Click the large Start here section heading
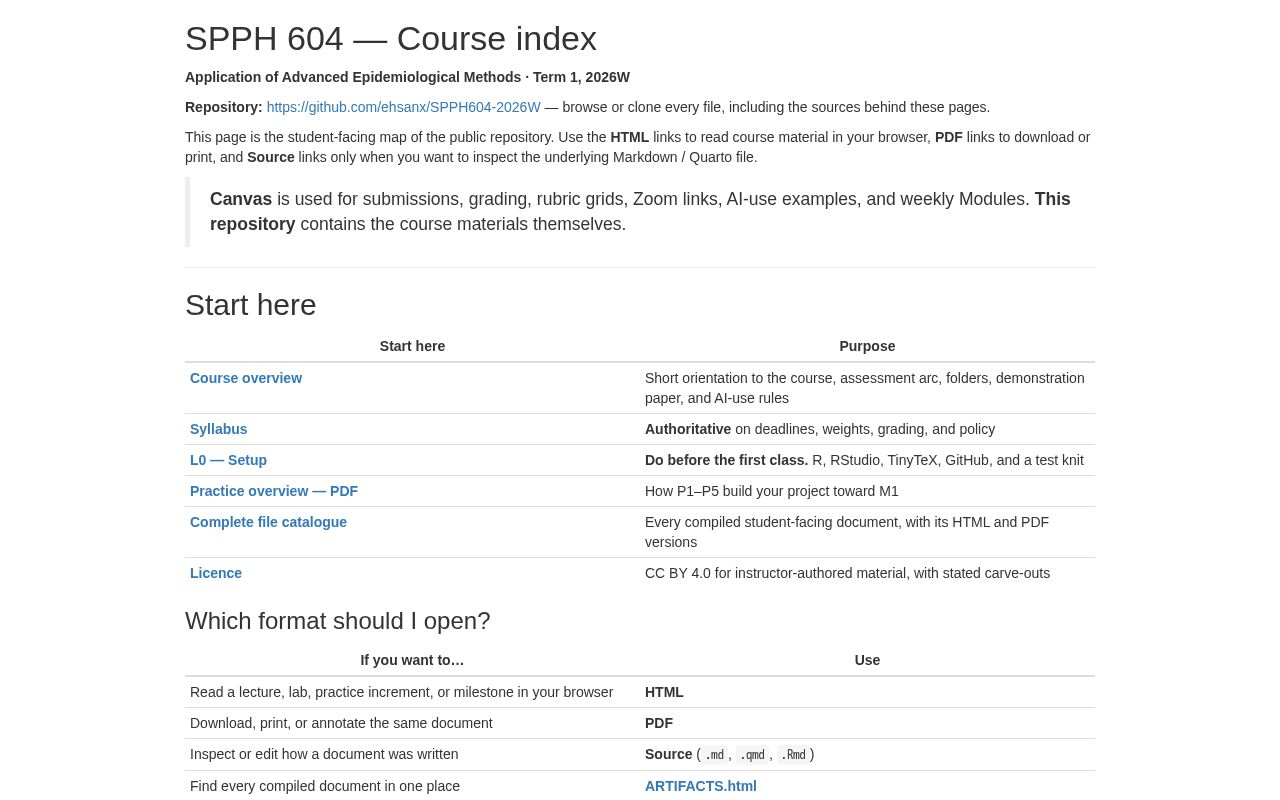 coord(251,304)
